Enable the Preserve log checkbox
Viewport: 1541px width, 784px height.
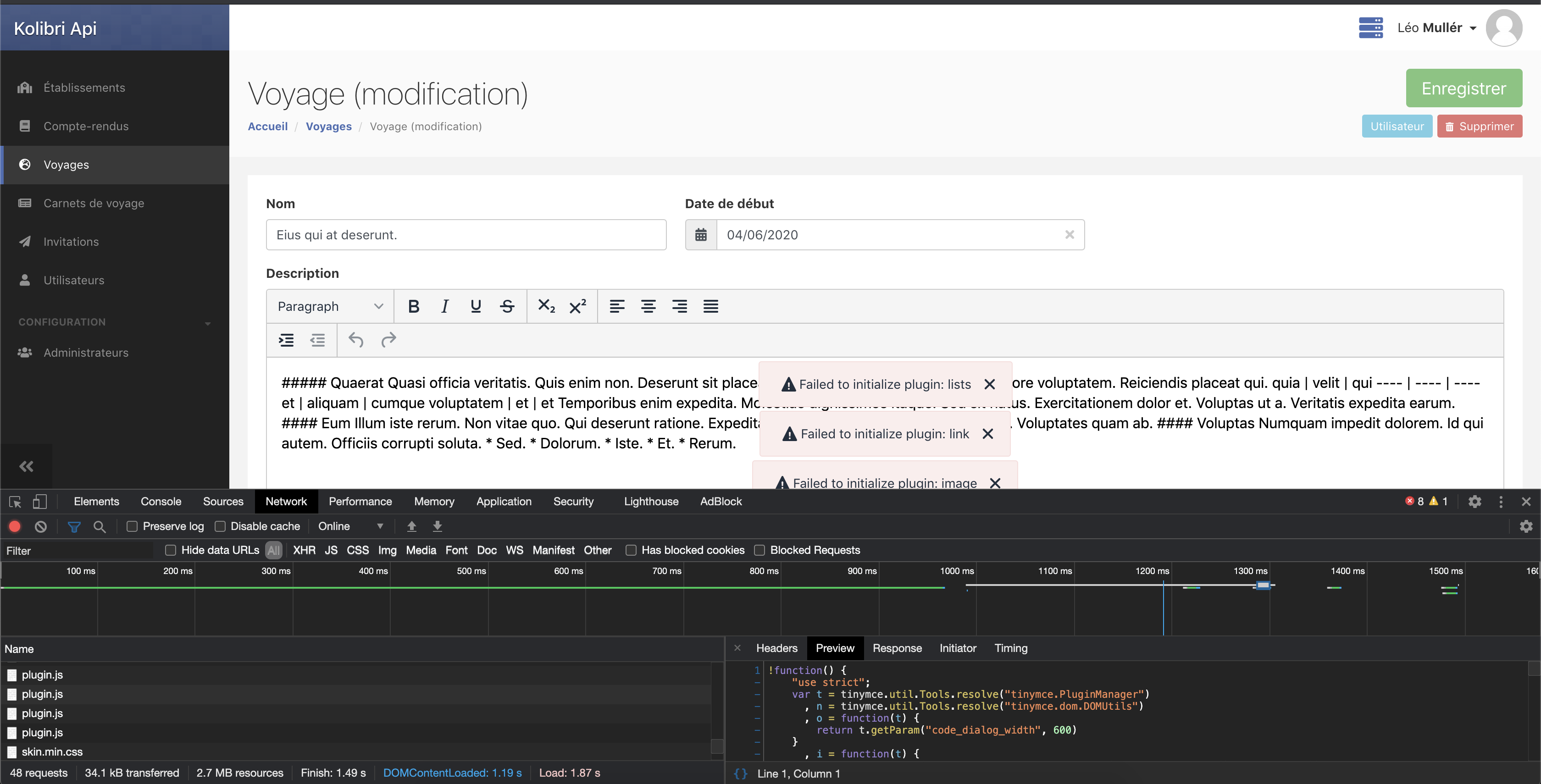click(x=132, y=526)
